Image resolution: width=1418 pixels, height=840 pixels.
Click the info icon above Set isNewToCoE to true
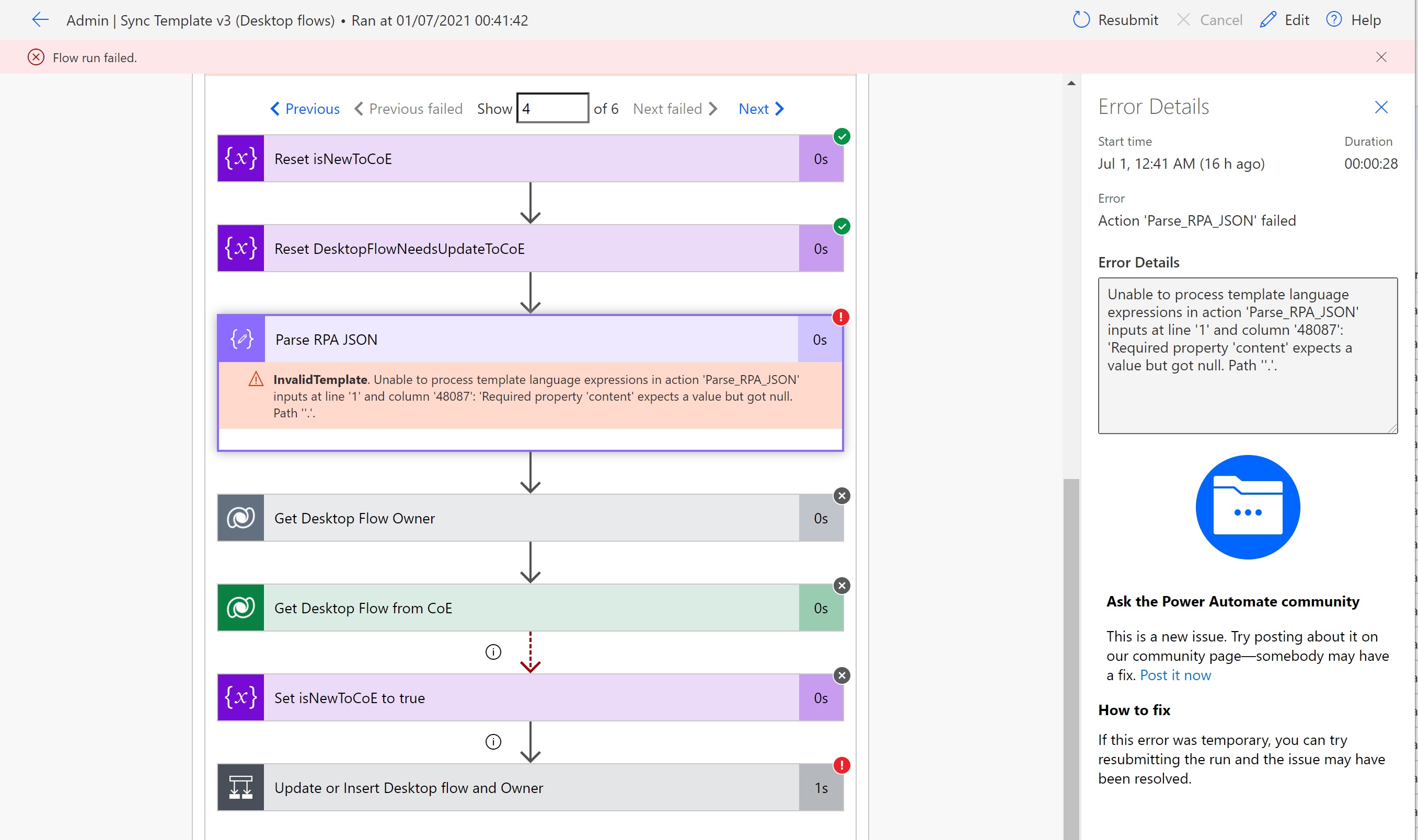493,651
